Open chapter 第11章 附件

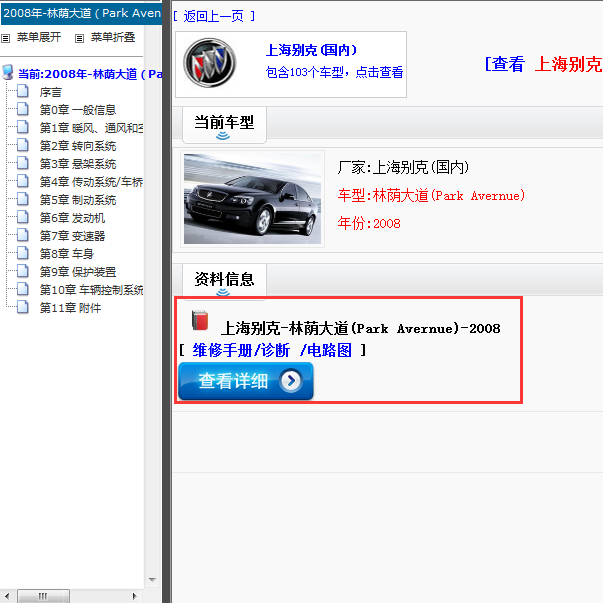pyautogui.click(x=70, y=308)
